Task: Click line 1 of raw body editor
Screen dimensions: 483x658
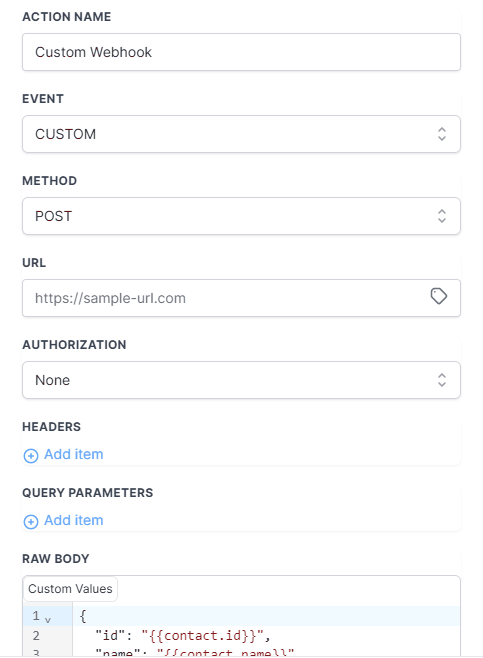Action: (x=266, y=616)
